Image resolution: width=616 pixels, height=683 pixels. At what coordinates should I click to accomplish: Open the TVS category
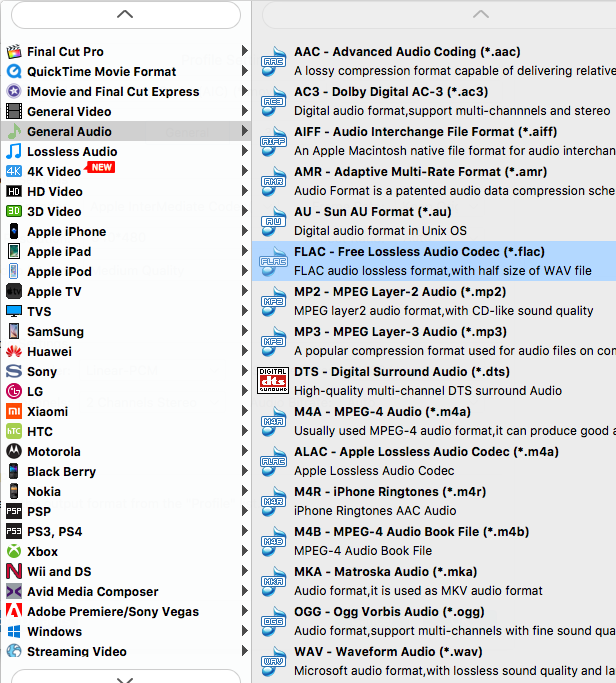pos(126,311)
